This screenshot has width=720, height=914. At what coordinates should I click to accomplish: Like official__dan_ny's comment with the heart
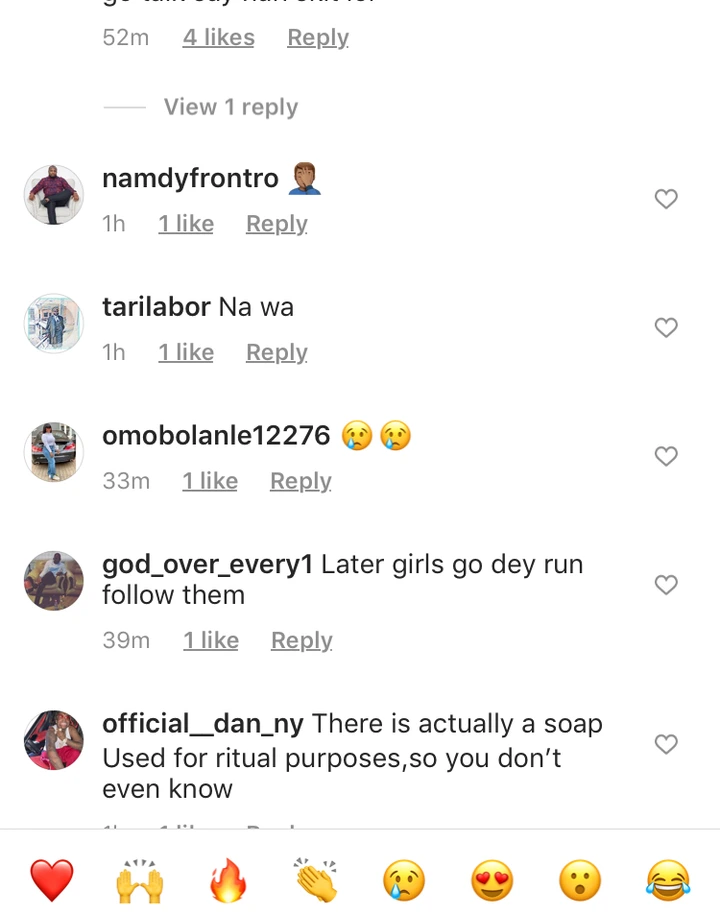pyautogui.click(x=666, y=744)
